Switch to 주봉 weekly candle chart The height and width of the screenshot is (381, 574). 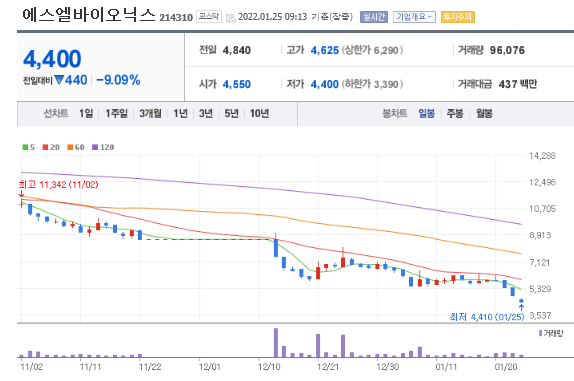455,113
